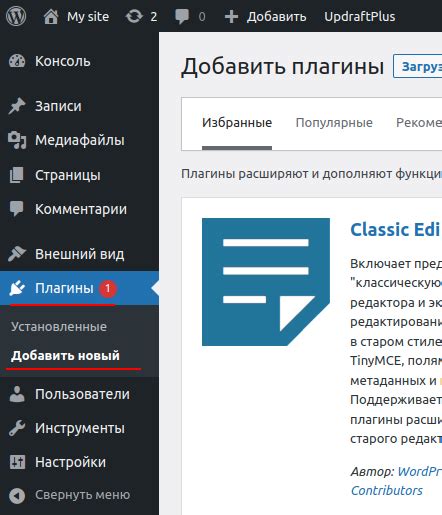This screenshot has height=515, width=442.
Task: Open the Консоль menu item
Action: point(63,61)
